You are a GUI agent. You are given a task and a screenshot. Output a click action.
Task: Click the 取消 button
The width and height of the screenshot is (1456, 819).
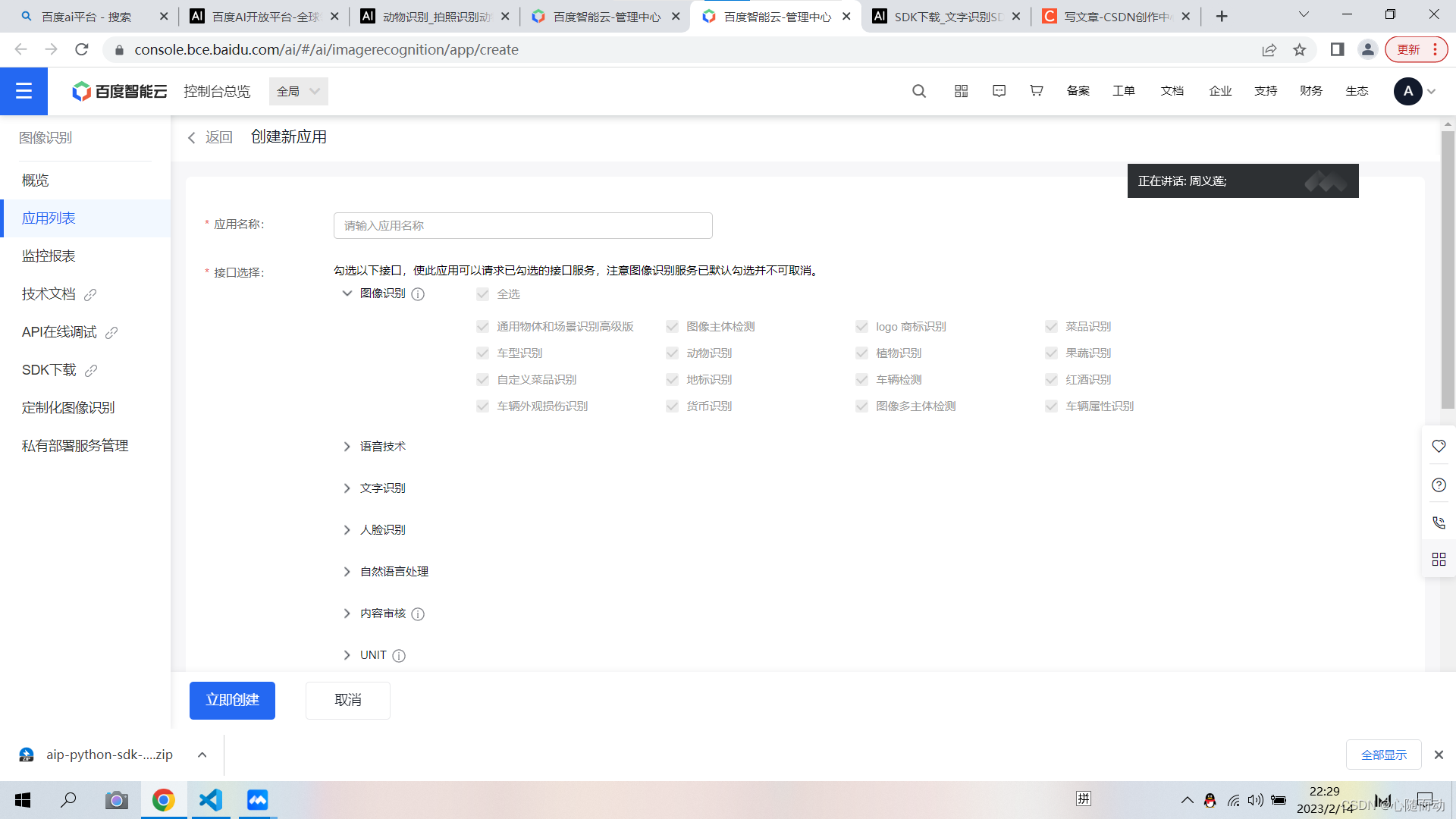[348, 700]
